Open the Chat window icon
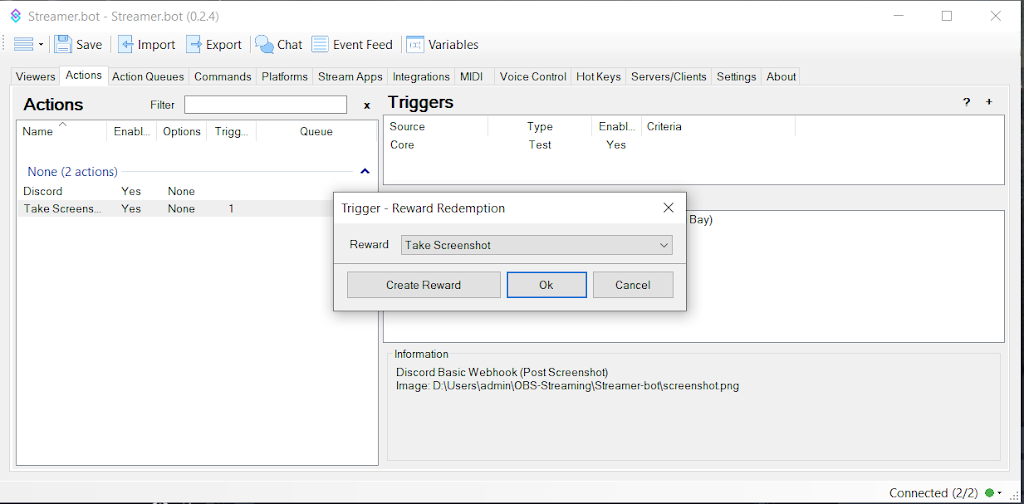Screen dimensions: 1024x504 (265, 44)
